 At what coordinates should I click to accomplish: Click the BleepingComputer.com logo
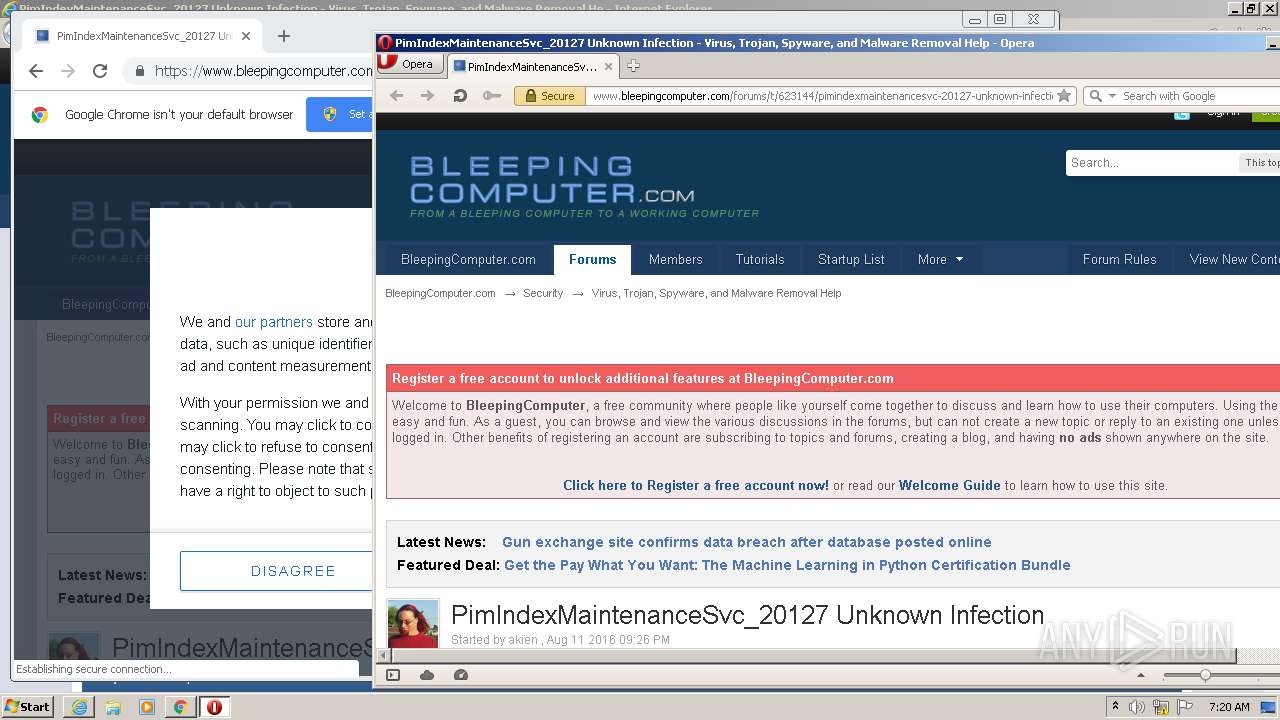click(x=584, y=186)
